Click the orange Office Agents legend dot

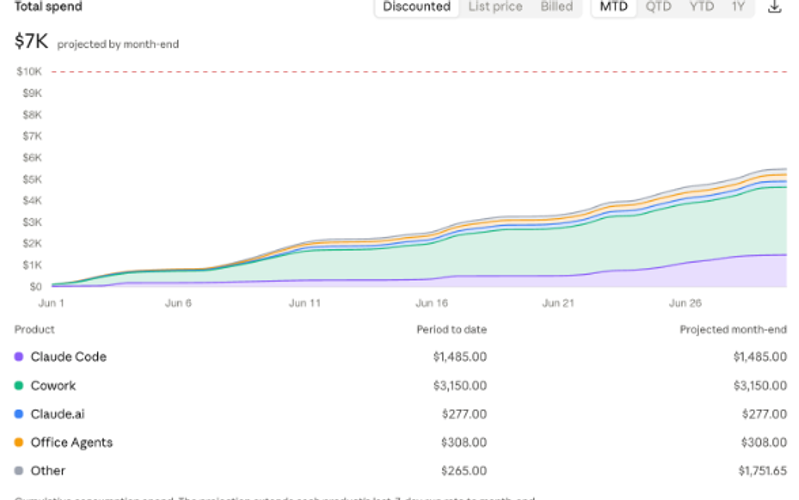point(19,442)
